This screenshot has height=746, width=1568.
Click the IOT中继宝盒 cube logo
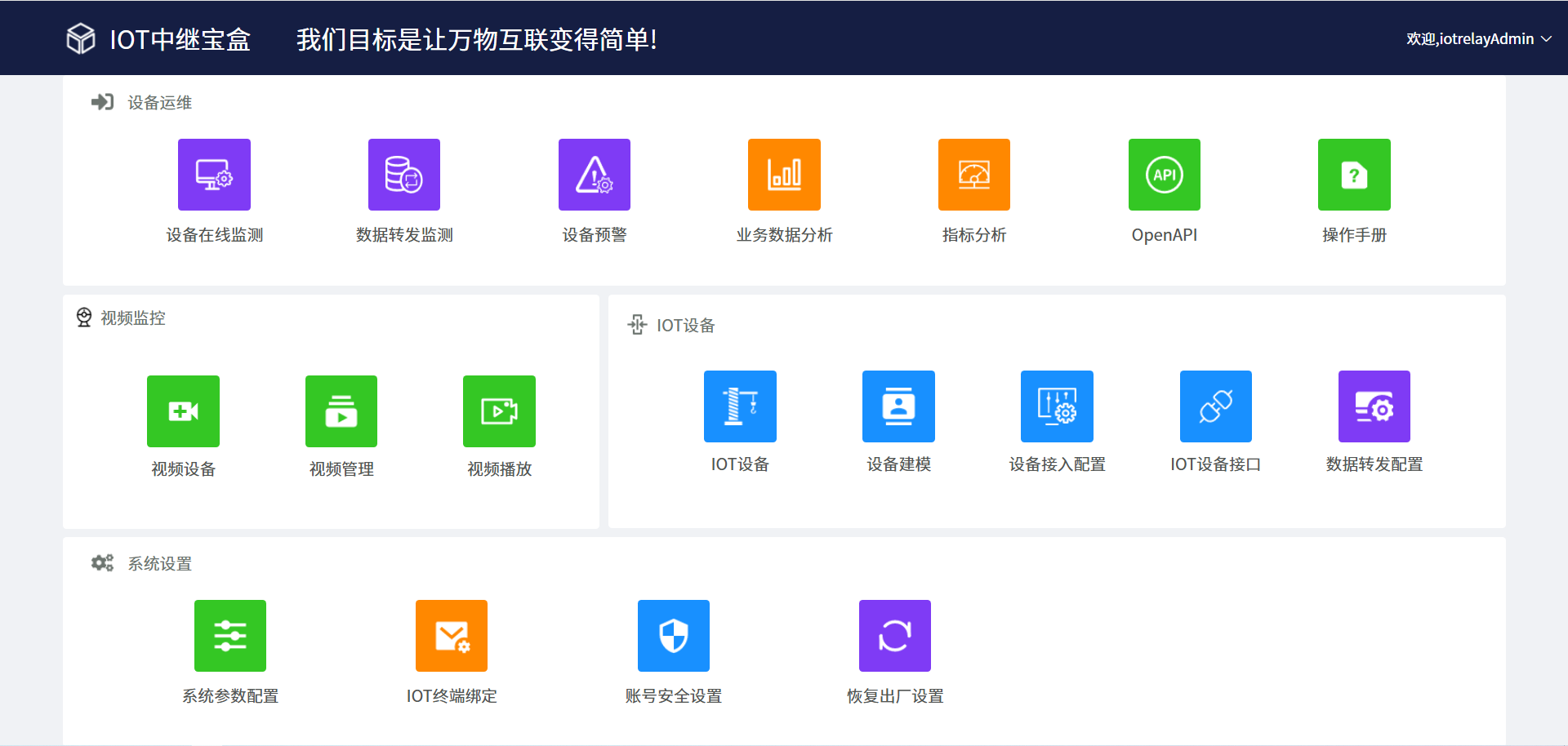point(81,38)
